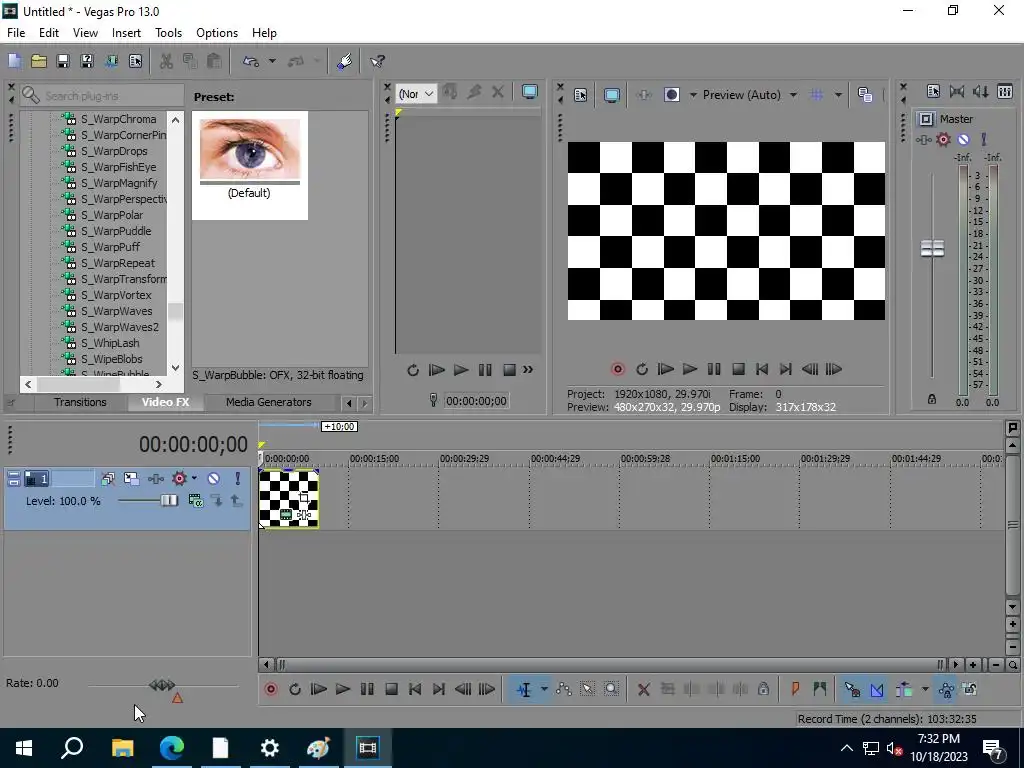The image size is (1024, 768).
Task: Select the (Default) eye preset thumbnail
Action: click(249, 165)
